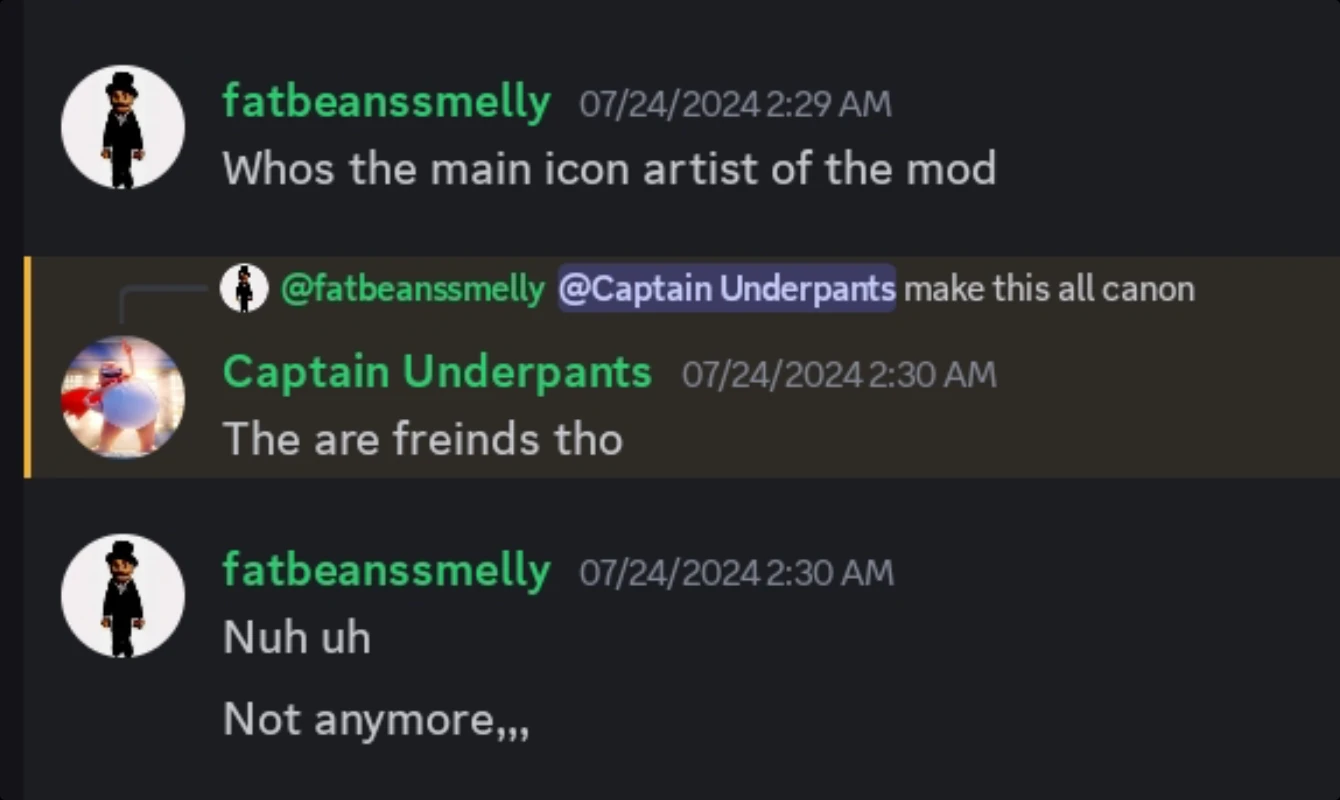Click the timestamp beside the Captain Underpants name
1340x800 pixels.
pos(839,375)
